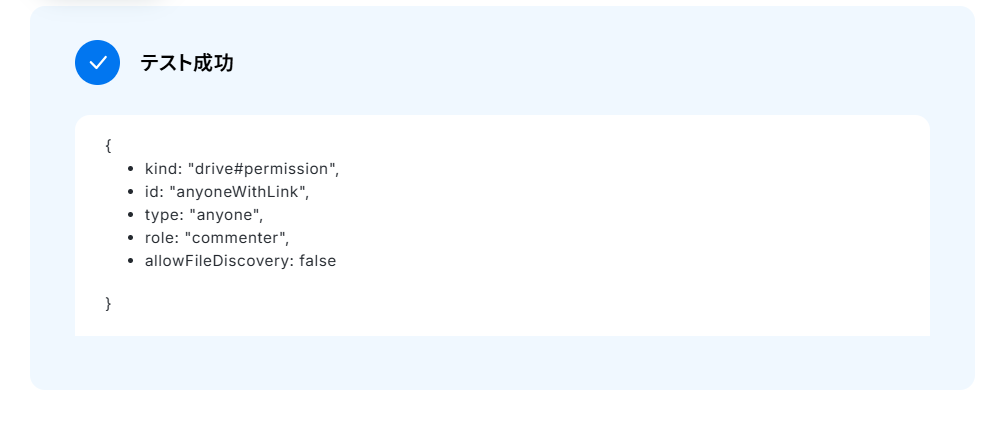1003x423 pixels.
Task: Click the closing curly brace
Action: (108, 303)
